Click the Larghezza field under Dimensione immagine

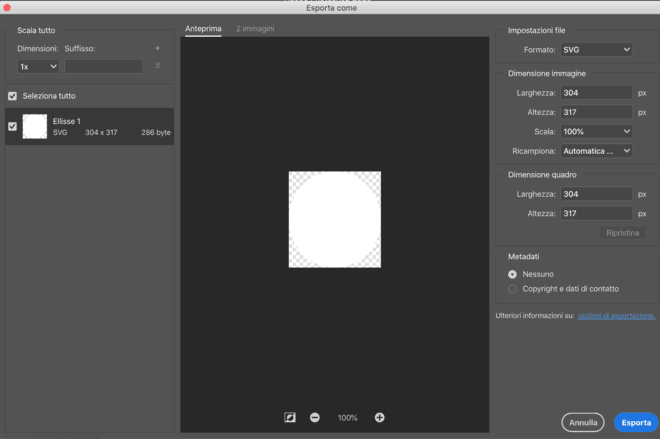pyautogui.click(x=596, y=93)
